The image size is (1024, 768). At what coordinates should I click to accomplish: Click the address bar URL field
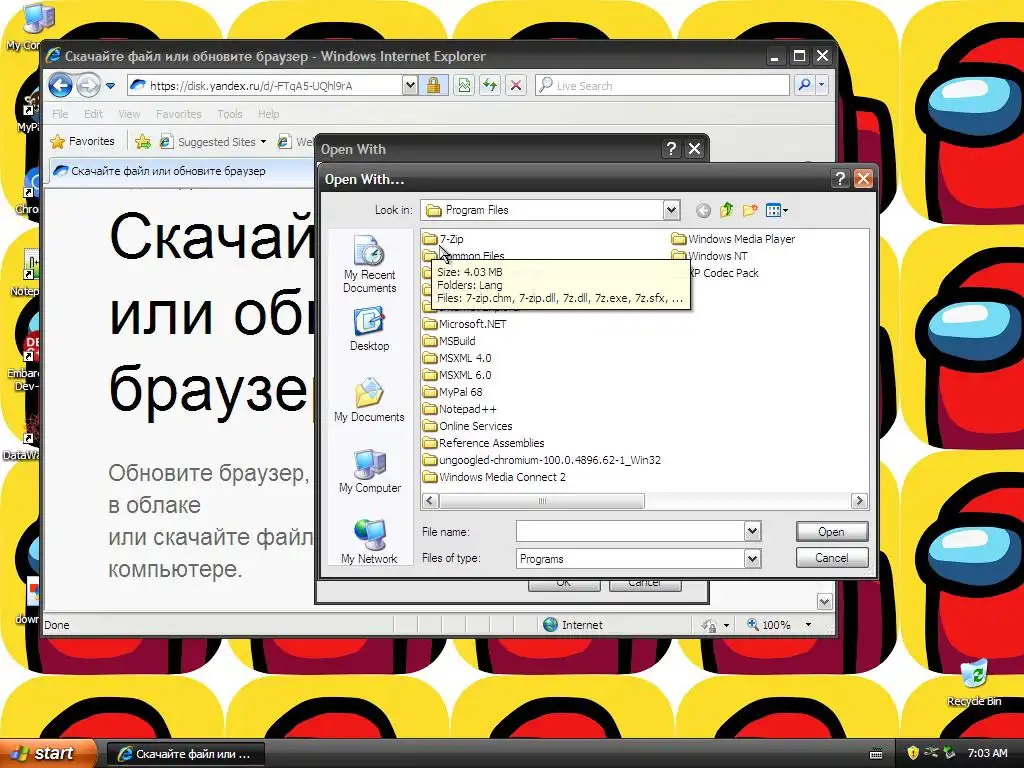[x=264, y=86]
